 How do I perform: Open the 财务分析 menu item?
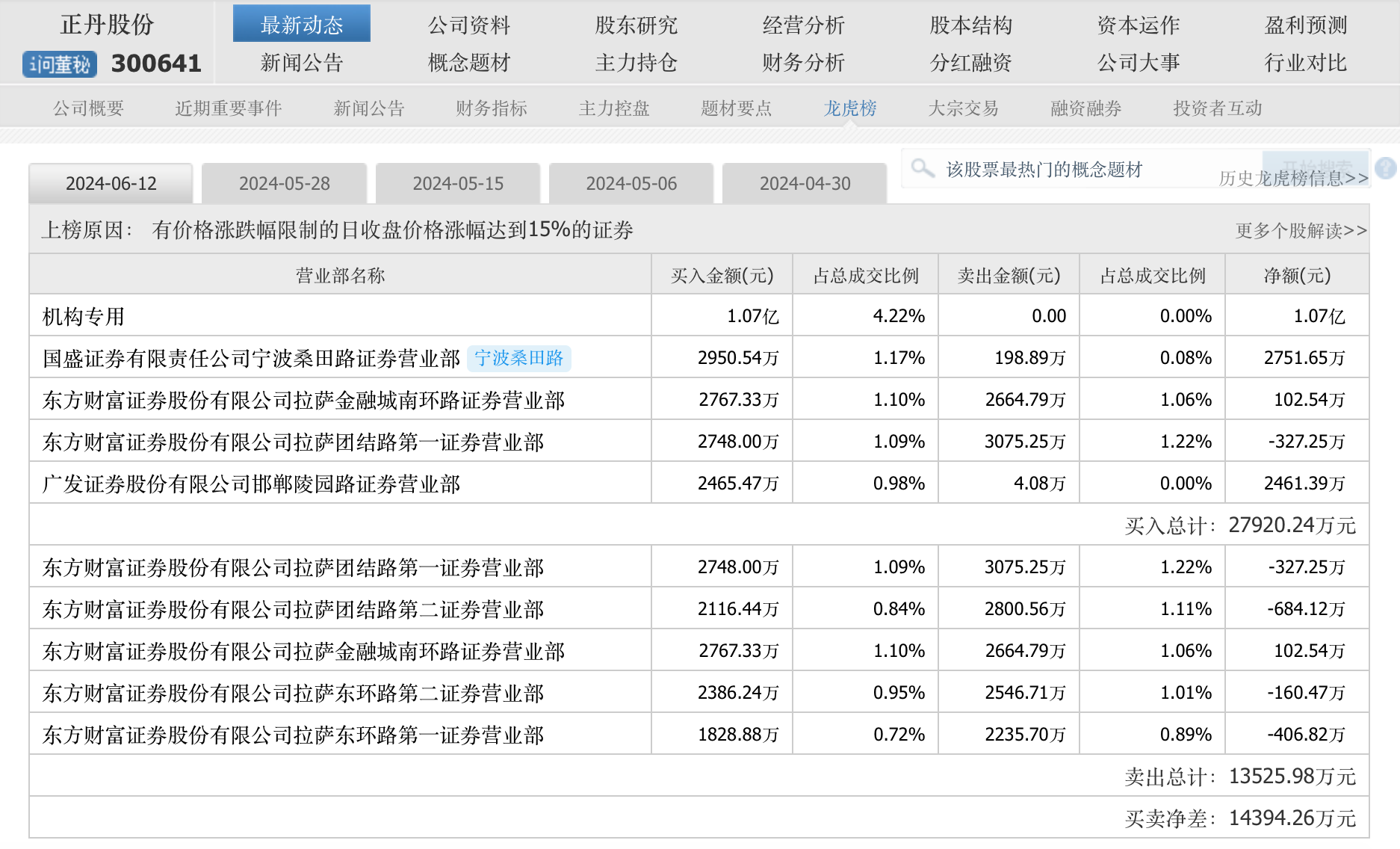803,62
